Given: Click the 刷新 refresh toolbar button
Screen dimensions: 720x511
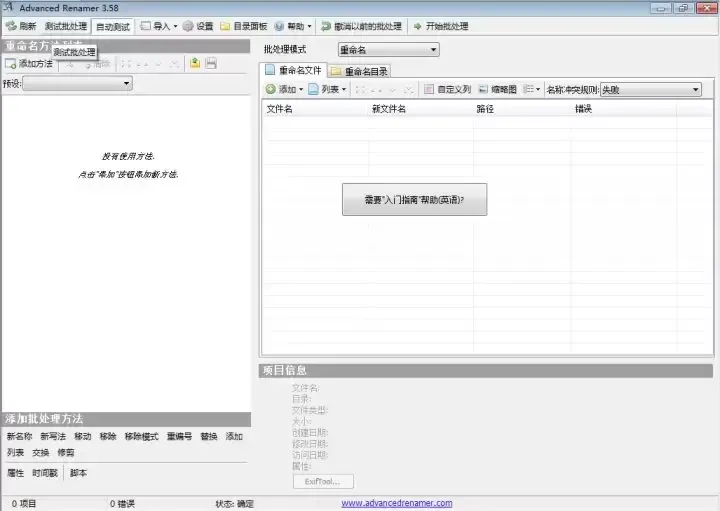Looking at the screenshot, I should pyautogui.click(x=21, y=26).
